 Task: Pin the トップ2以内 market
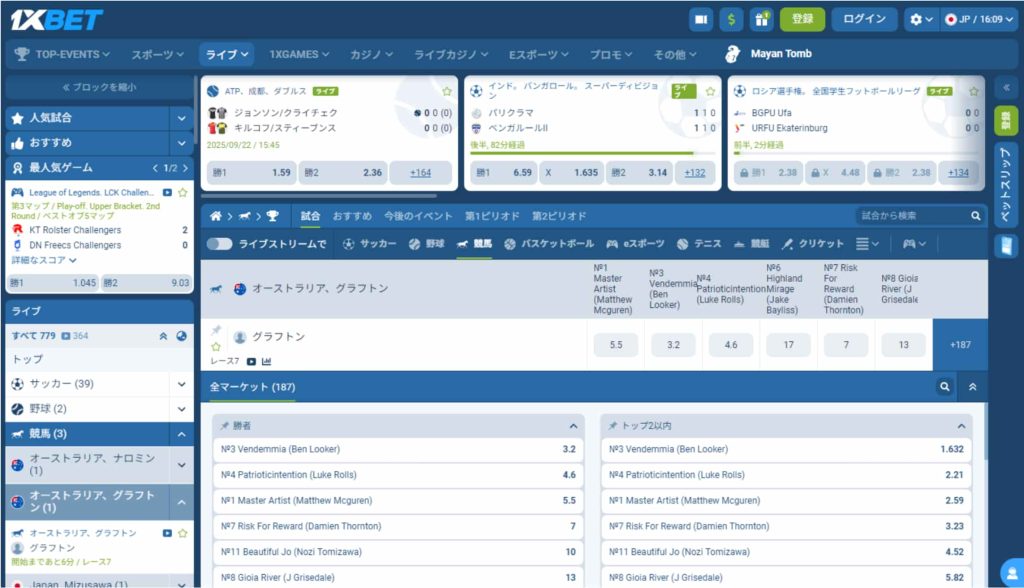tap(613, 426)
